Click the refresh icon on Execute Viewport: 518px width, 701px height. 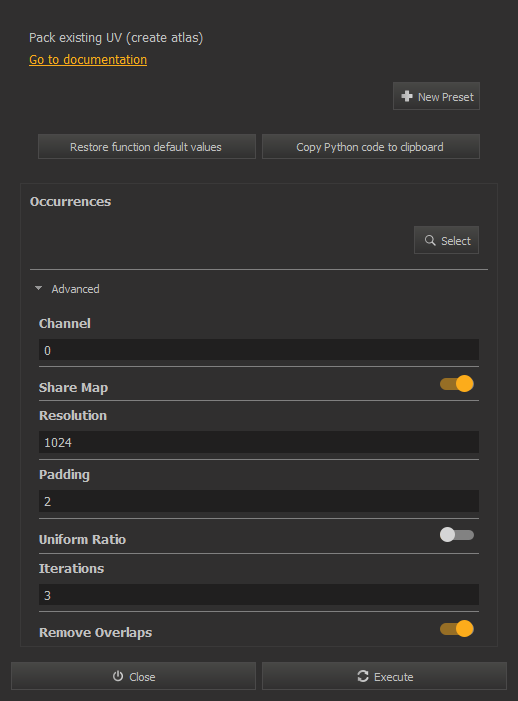[x=363, y=676]
